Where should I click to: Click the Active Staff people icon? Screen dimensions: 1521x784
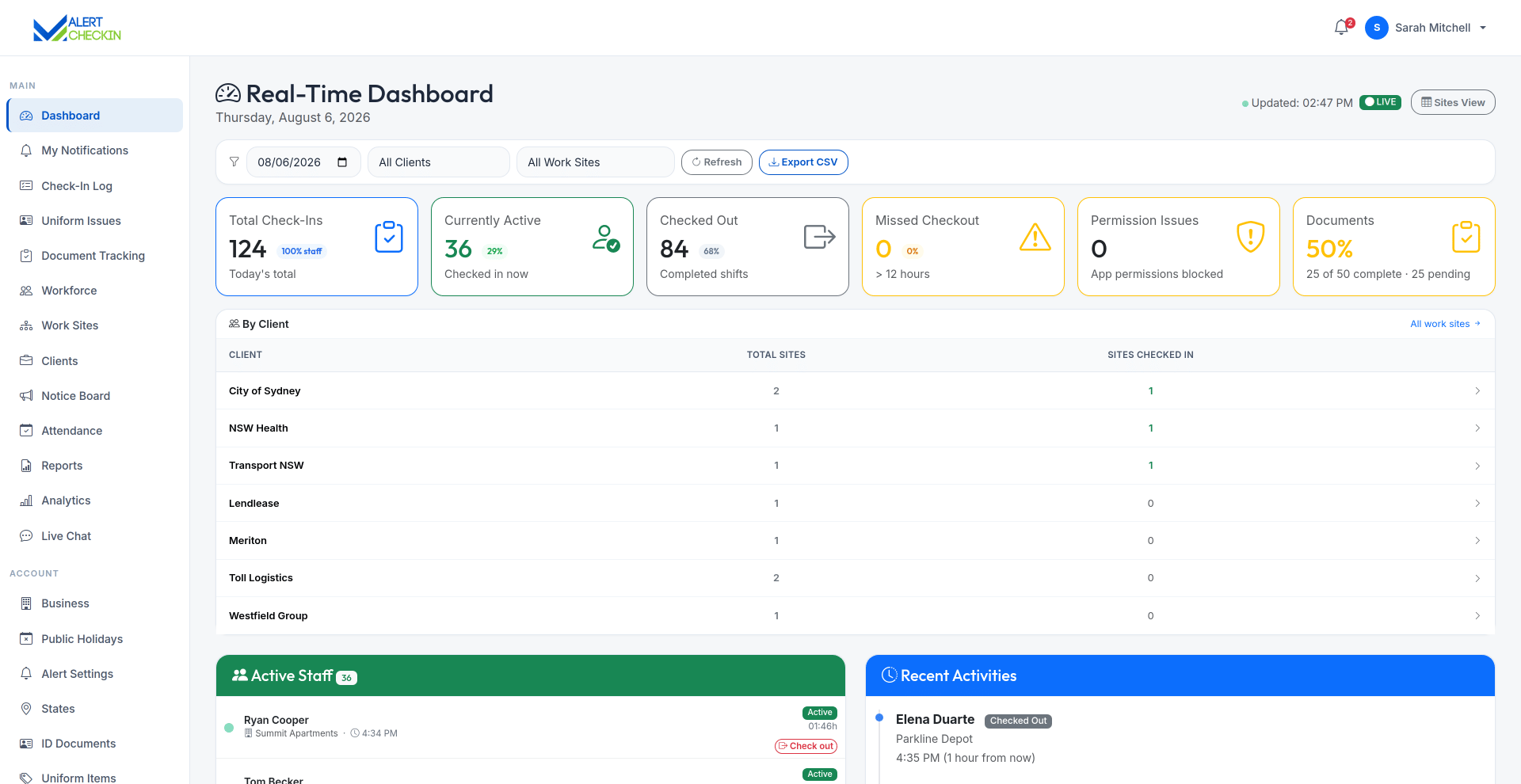pyautogui.click(x=239, y=676)
